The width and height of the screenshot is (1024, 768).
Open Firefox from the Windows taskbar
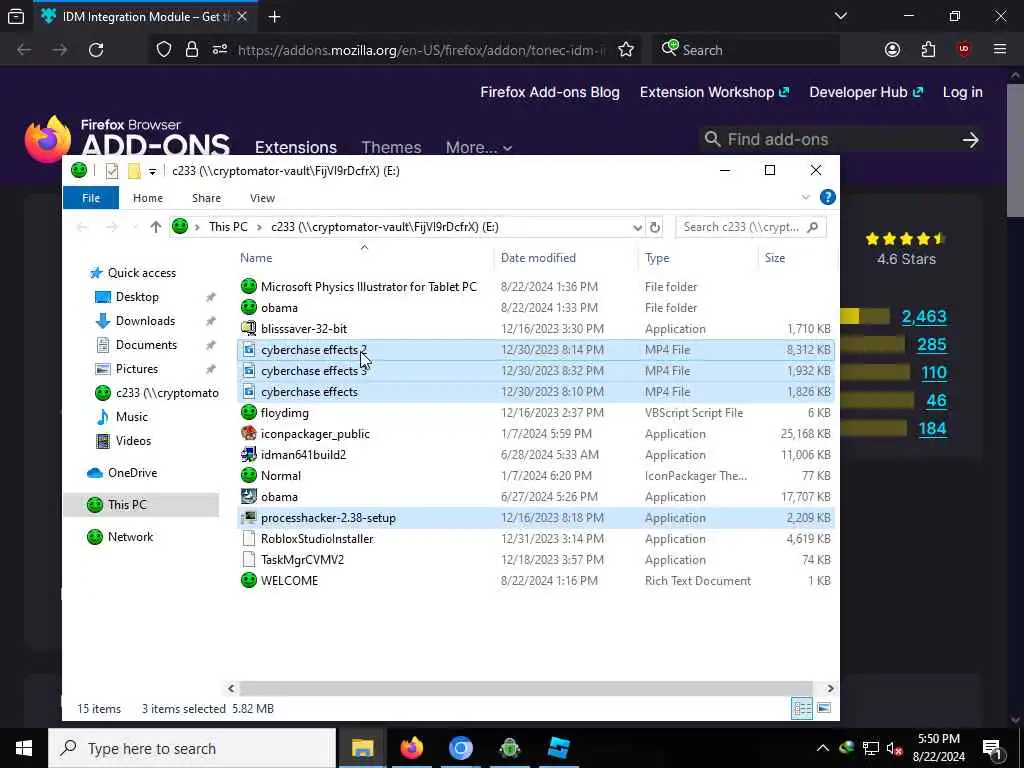click(411, 748)
